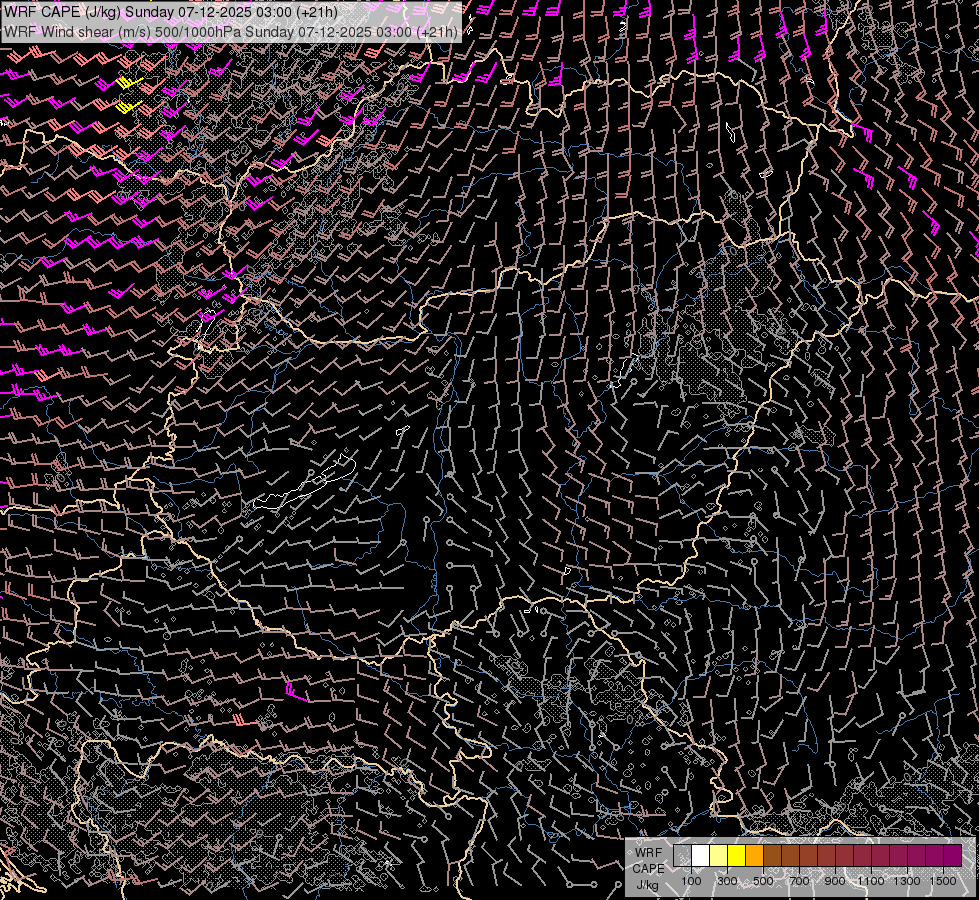The width and height of the screenshot is (979, 900).
Task: Click the 'WRF' word in the legend
Action: point(648,853)
